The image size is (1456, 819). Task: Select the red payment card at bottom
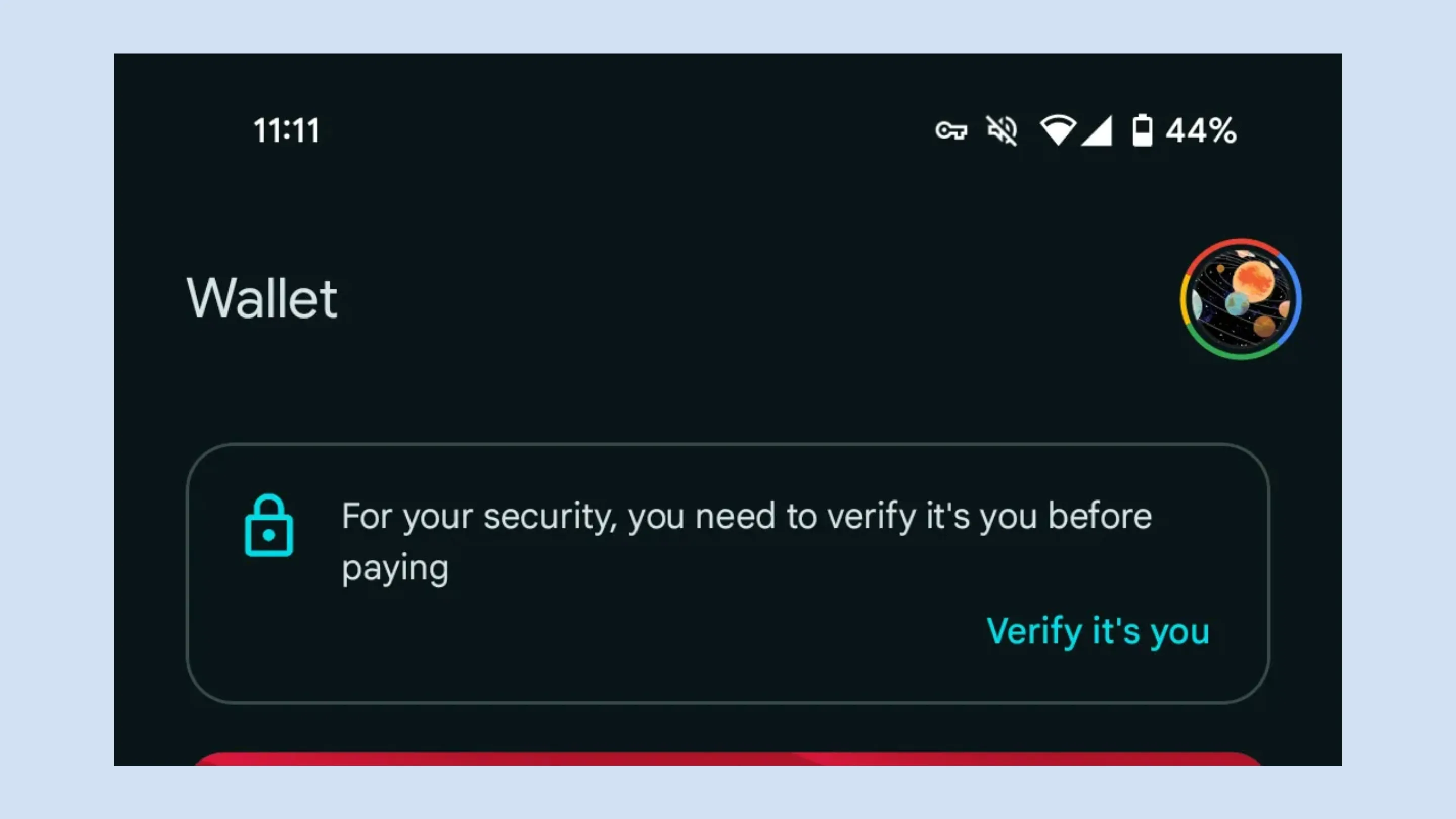(728, 758)
